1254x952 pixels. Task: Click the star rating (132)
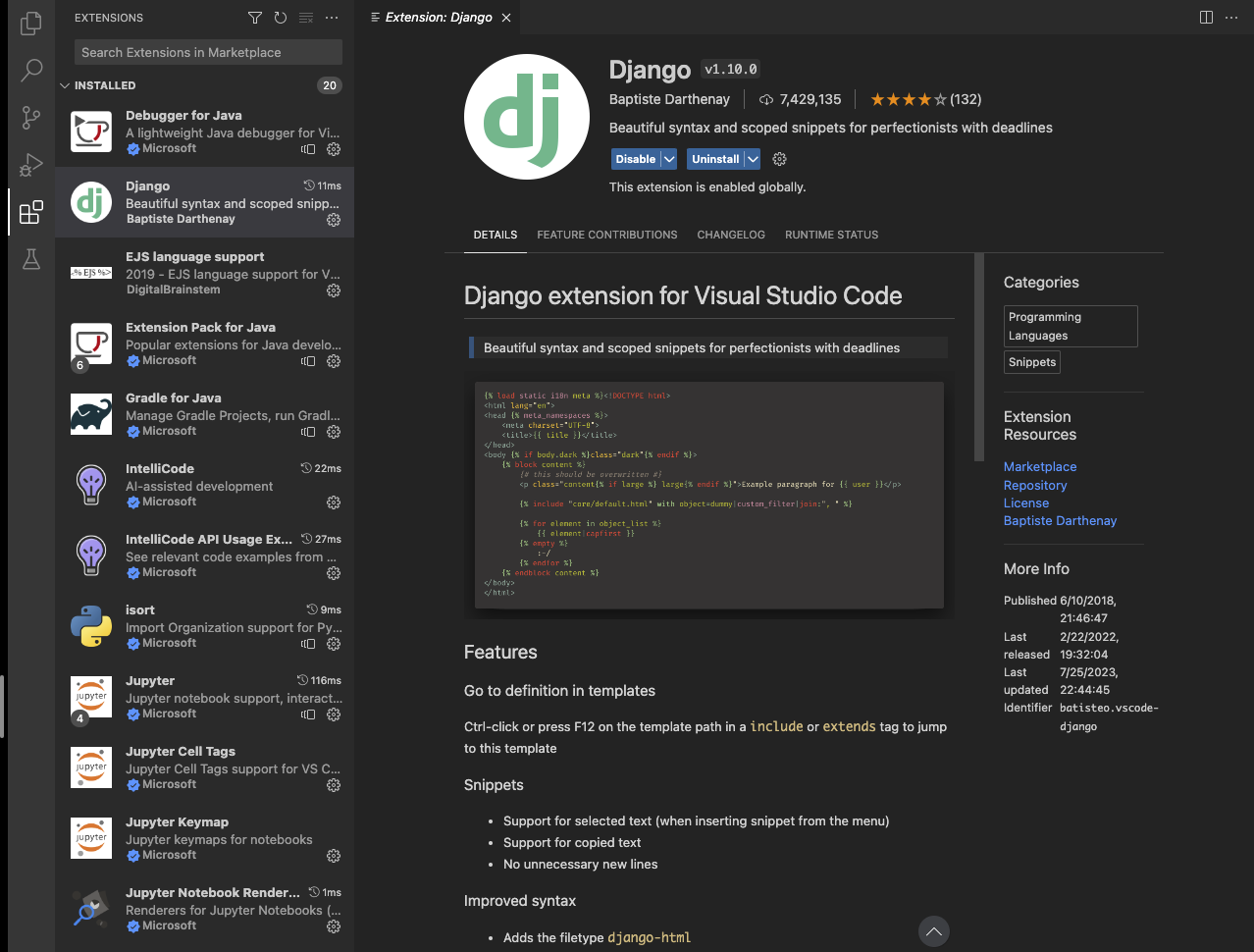(x=925, y=99)
